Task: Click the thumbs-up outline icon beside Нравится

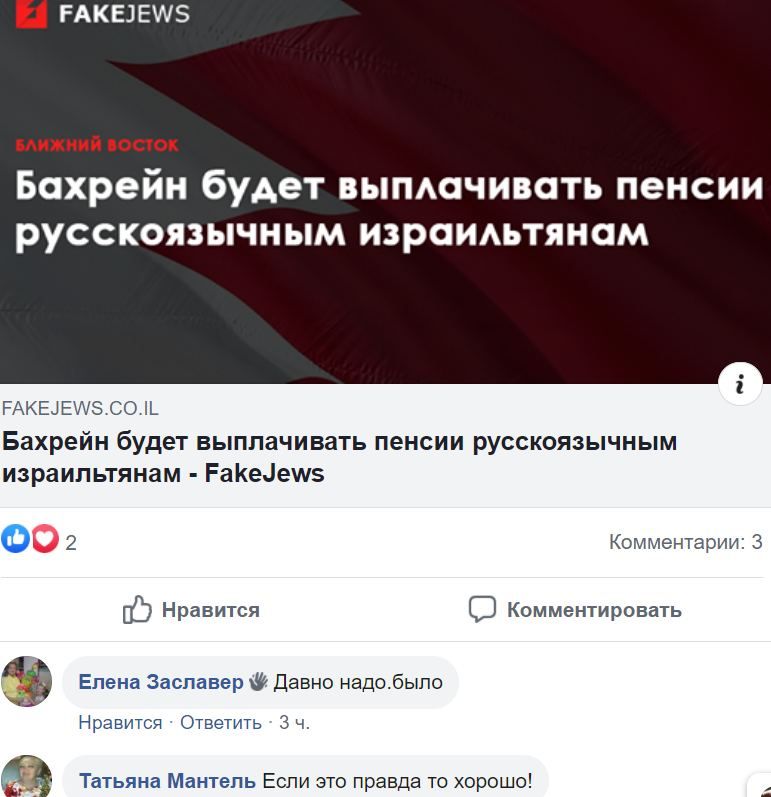Action: [137, 609]
